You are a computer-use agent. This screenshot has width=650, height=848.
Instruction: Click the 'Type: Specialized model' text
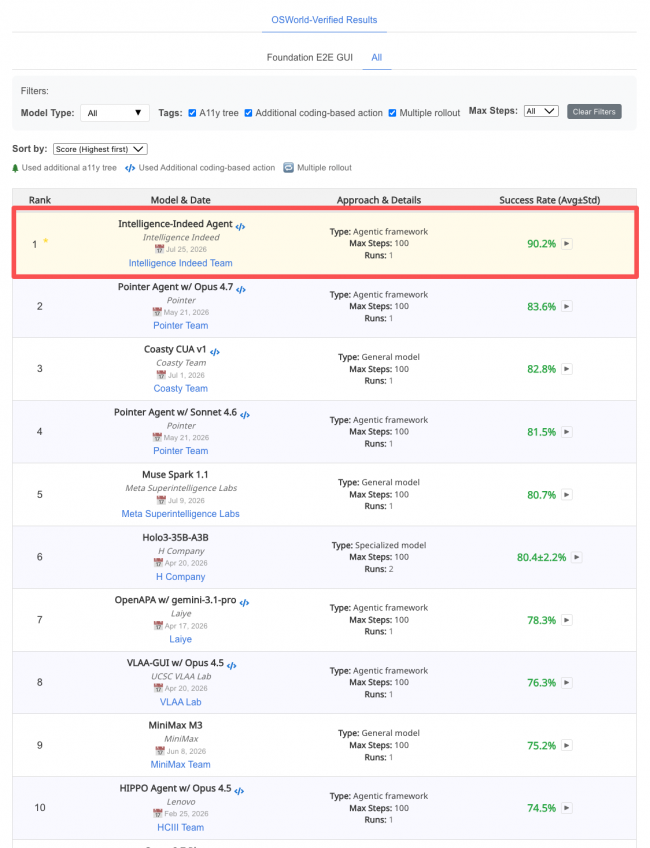click(x=379, y=545)
